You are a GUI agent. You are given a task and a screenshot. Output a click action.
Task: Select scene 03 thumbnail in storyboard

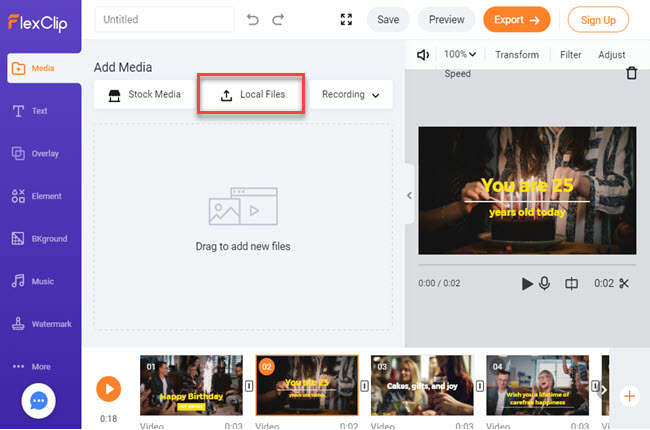point(422,385)
